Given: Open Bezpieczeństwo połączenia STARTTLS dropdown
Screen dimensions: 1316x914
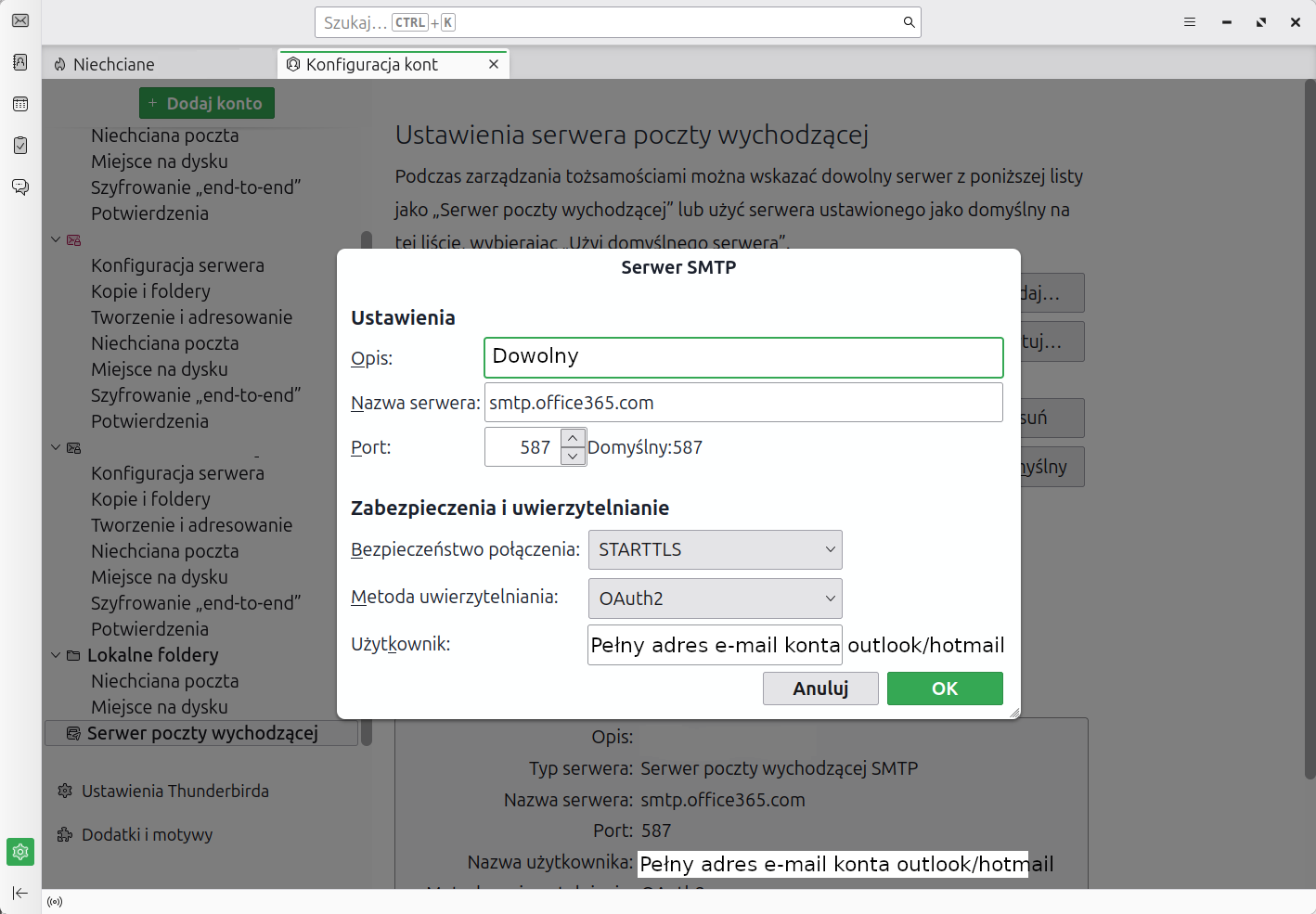Looking at the screenshot, I should pyautogui.click(x=716, y=549).
